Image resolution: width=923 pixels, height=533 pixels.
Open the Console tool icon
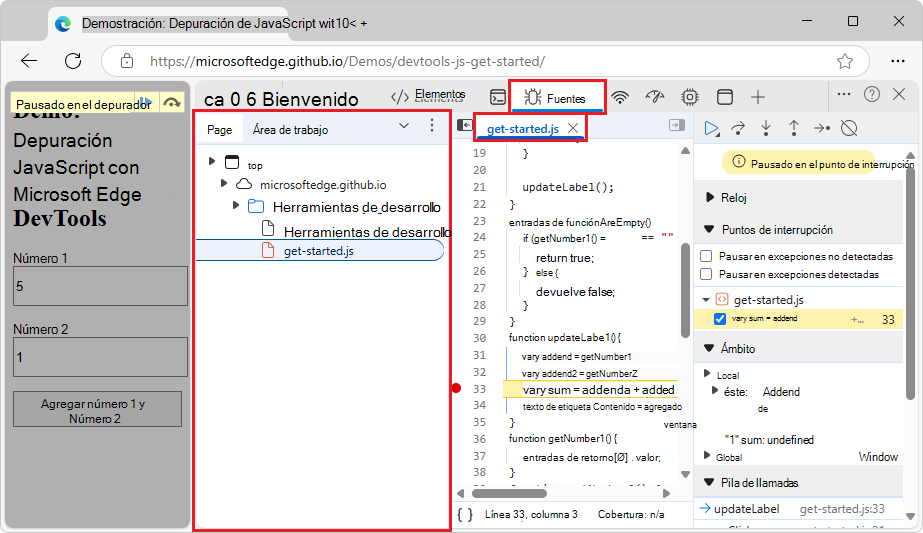498,97
